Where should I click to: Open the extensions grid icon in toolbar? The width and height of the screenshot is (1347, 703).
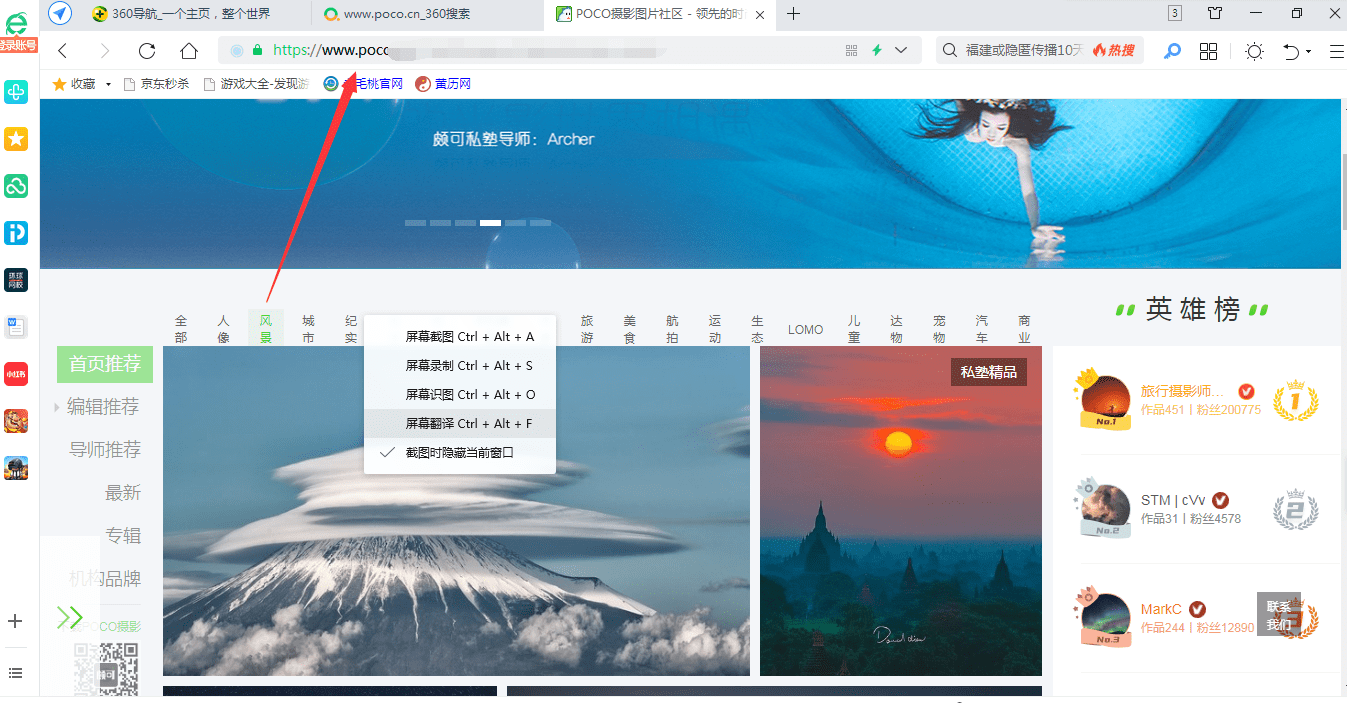click(1208, 51)
